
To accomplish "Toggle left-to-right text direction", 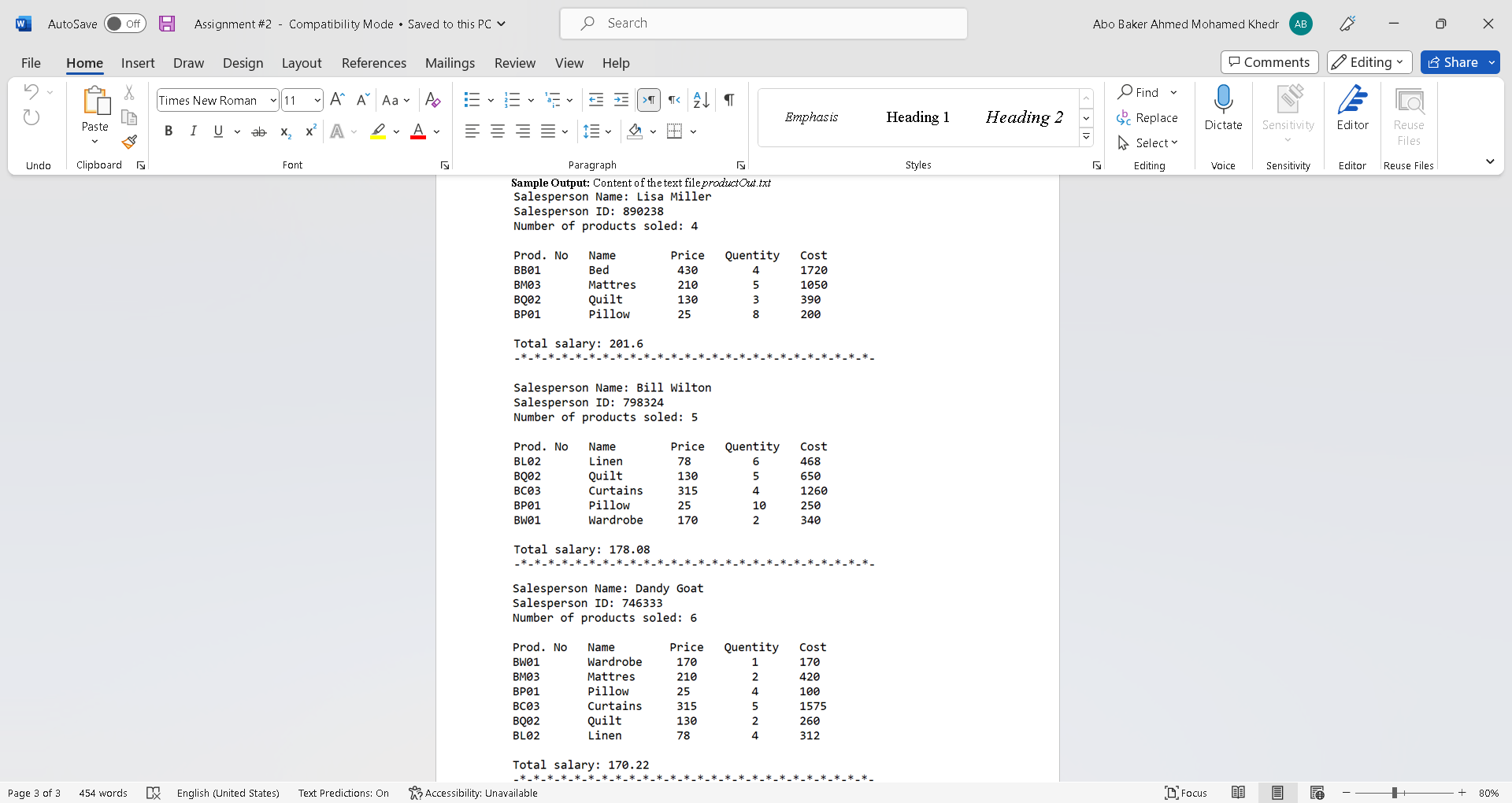I will coord(649,100).
